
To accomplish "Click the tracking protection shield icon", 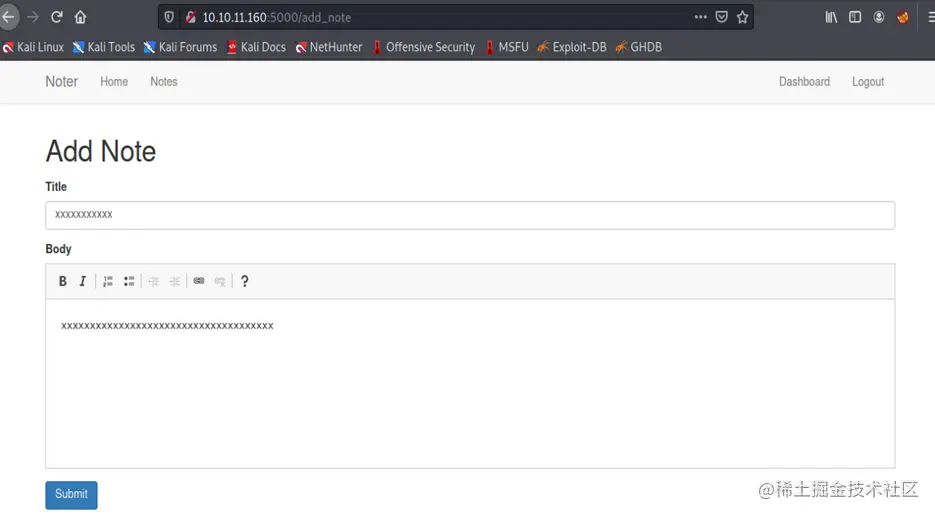I will (x=169, y=17).
